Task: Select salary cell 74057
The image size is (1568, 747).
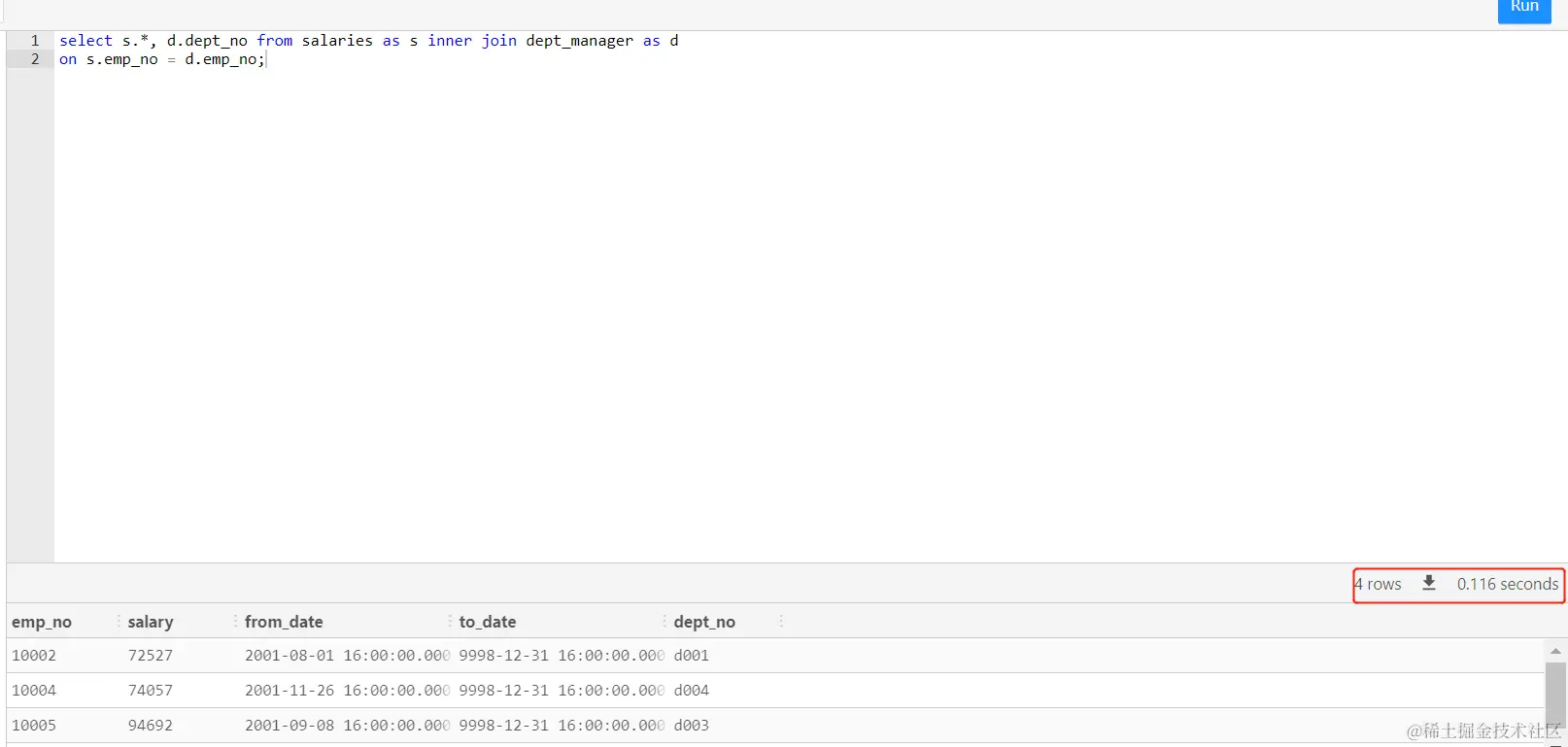Action: click(151, 691)
